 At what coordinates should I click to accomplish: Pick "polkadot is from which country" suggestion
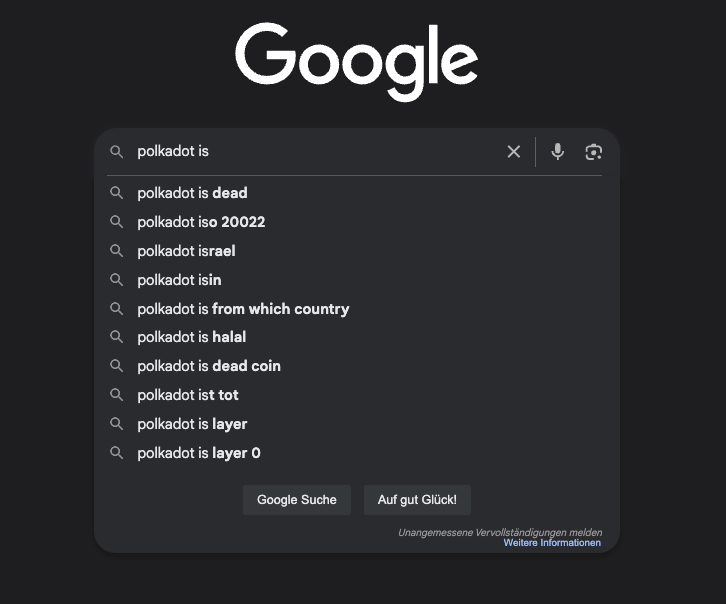[243, 309]
